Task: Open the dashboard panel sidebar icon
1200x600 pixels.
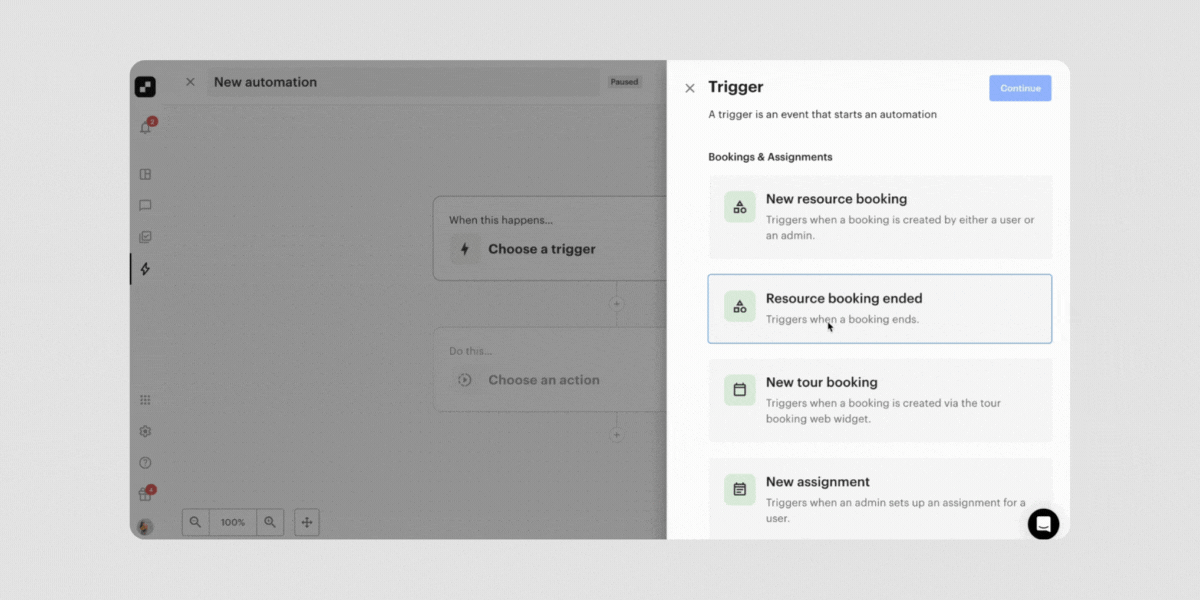Action: [145, 173]
